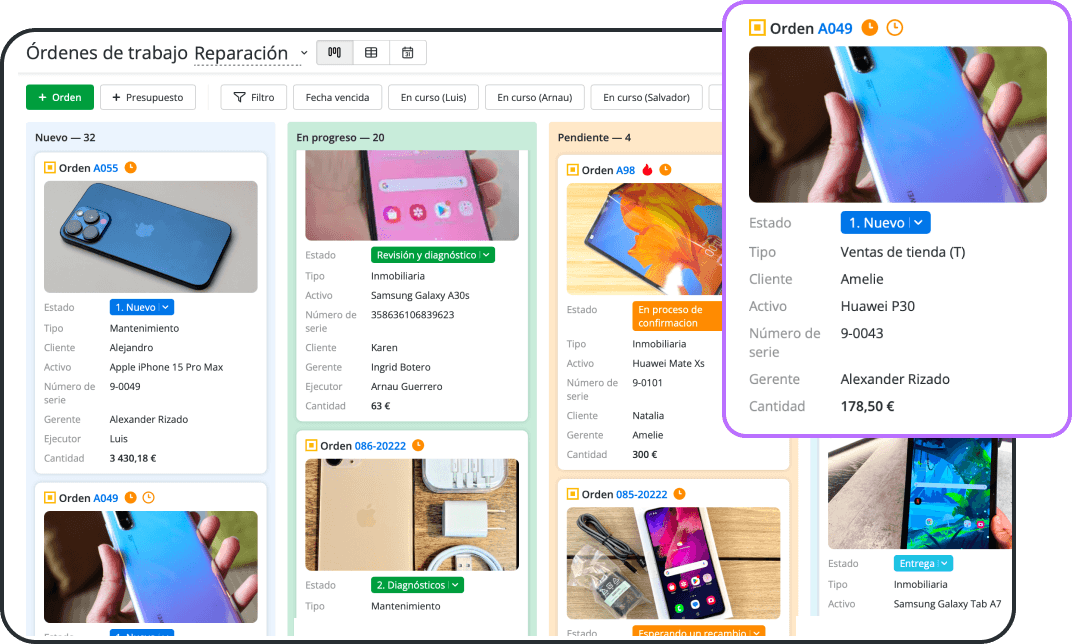Viewport: 1072px width, 644px height.
Task: Click the orange clock icon on Orden A98
Action: click(665, 170)
